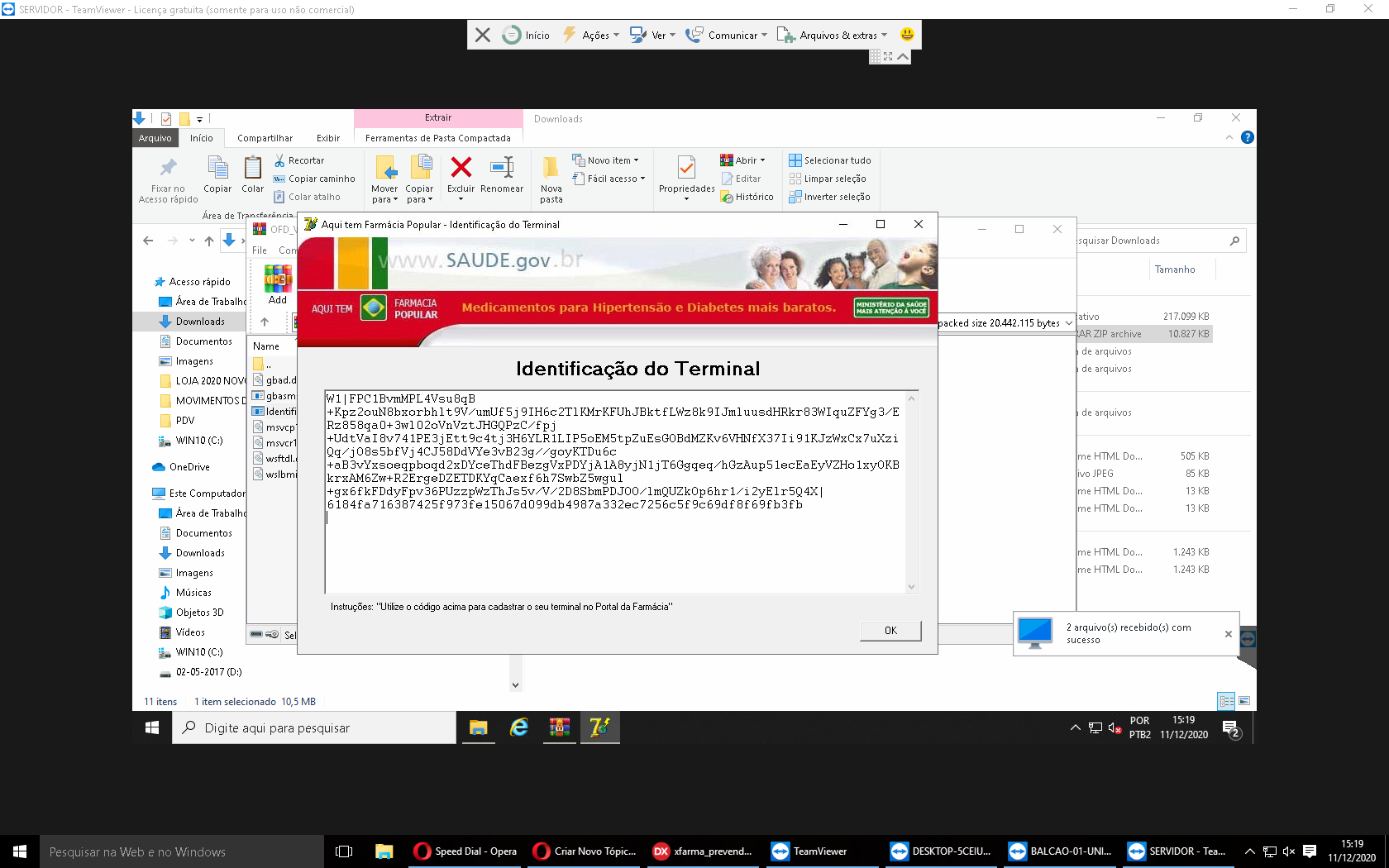Open the Abrir dropdown in ribbon
Viewport: 1389px width, 868px height.
tap(743, 160)
